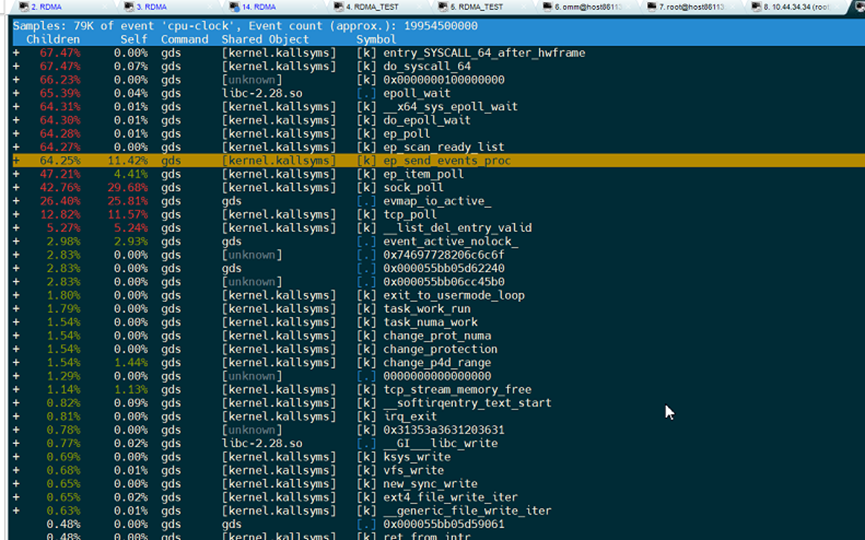865x540 pixels.
Task: Open the 14. RDMA session tab
Action: click(x=258, y=6)
